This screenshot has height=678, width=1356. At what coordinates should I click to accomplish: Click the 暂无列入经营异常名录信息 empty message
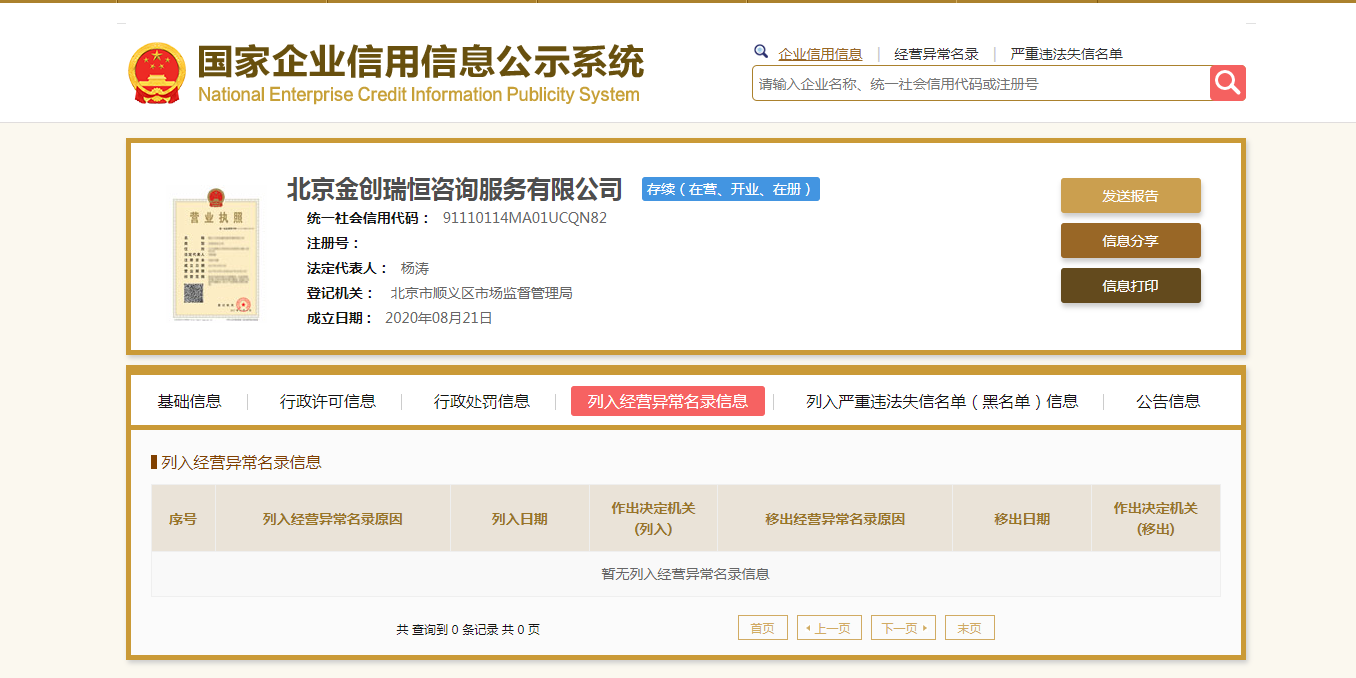point(685,574)
